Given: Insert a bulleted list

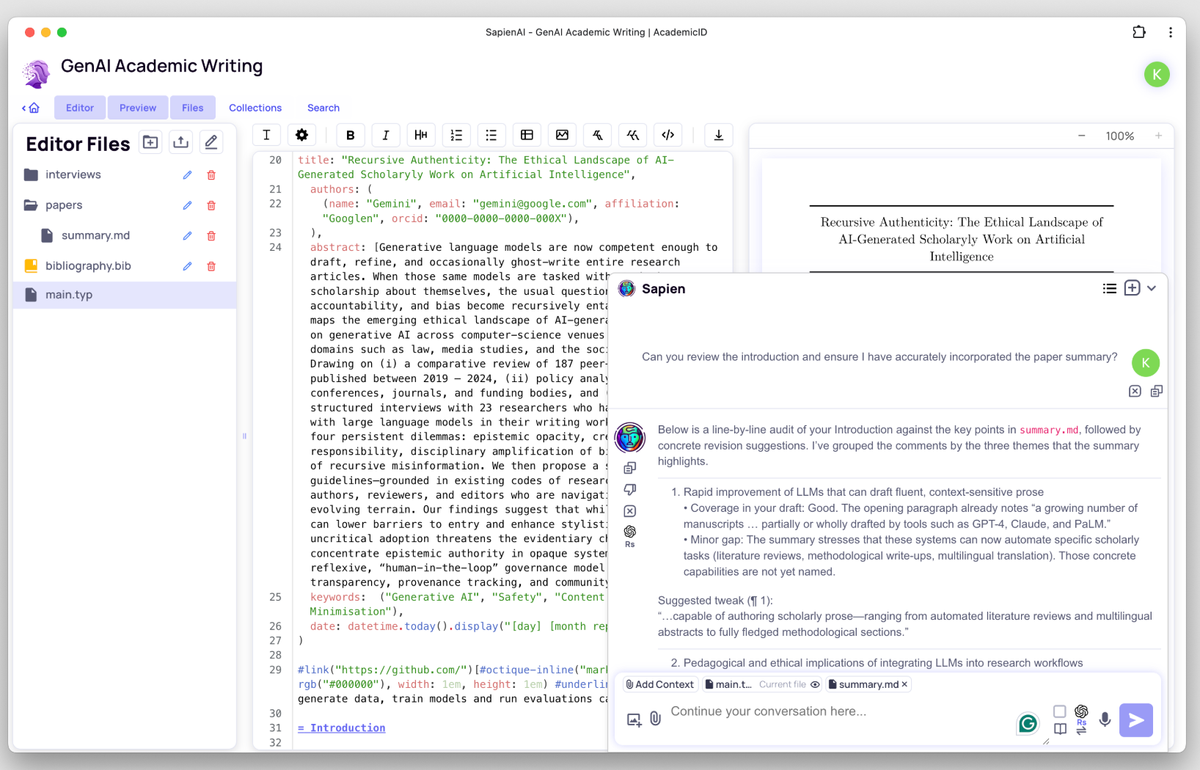Looking at the screenshot, I should click(491, 135).
